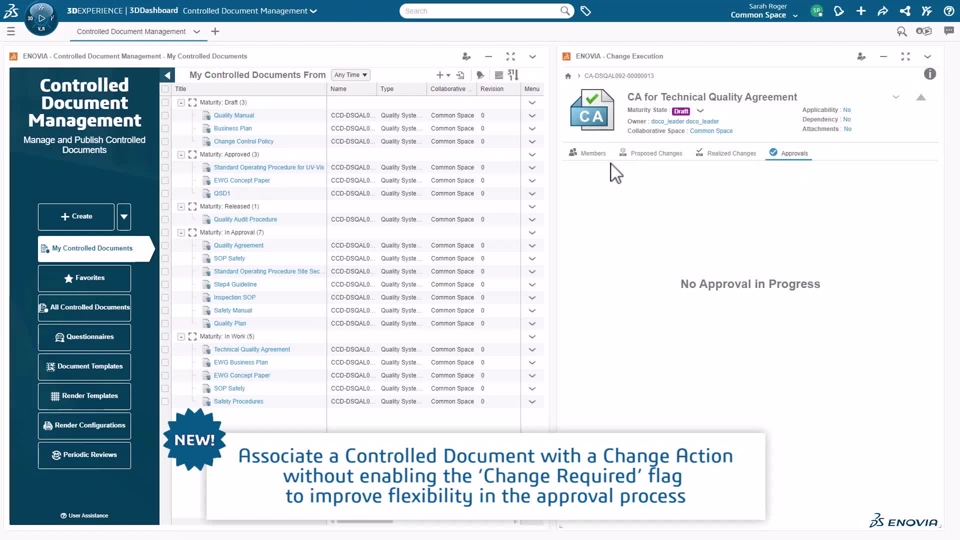Maximize the My Controlled Documents widget
The height and width of the screenshot is (540, 960).
tap(511, 56)
